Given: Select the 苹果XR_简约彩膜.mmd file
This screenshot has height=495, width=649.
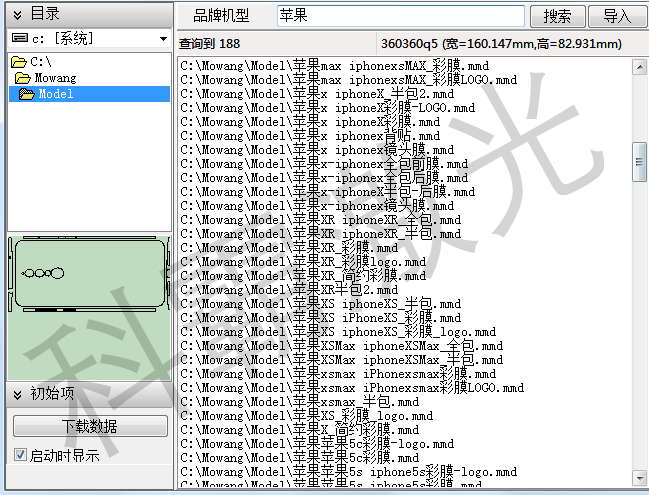Looking at the screenshot, I should tap(303, 276).
